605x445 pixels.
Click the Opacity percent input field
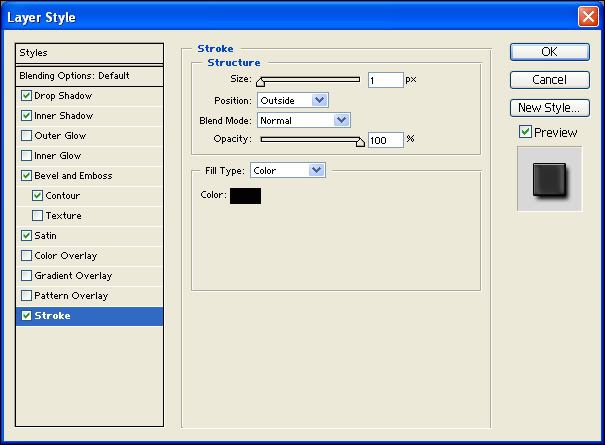coord(385,140)
